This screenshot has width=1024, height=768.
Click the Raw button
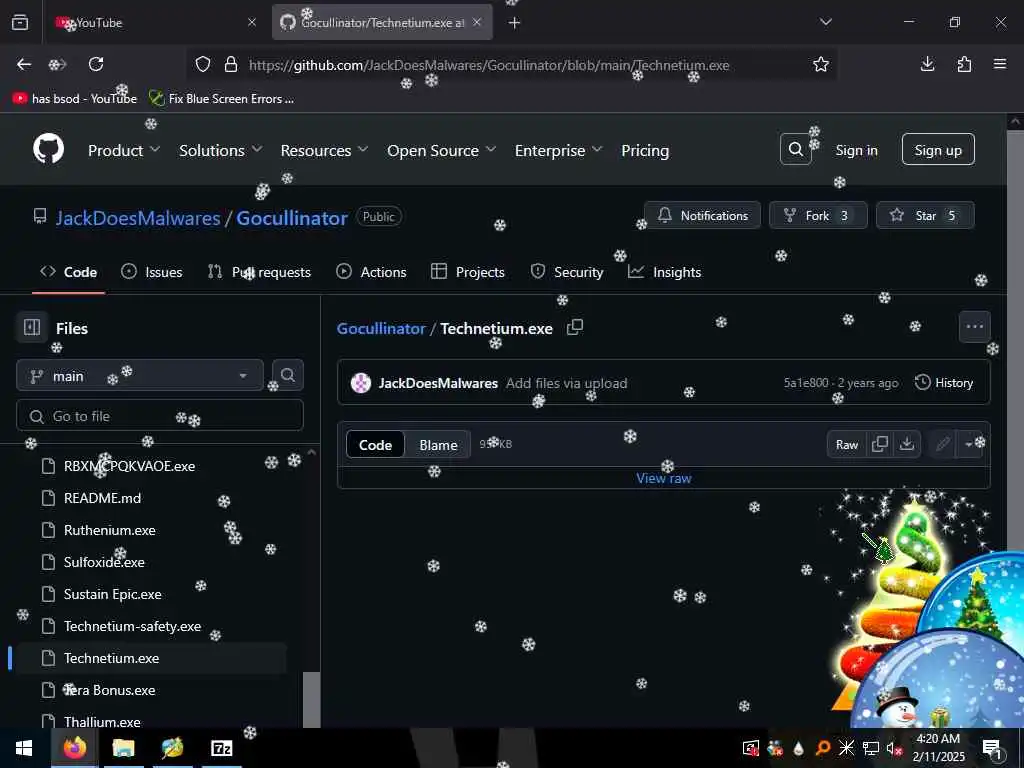[846, 444]
